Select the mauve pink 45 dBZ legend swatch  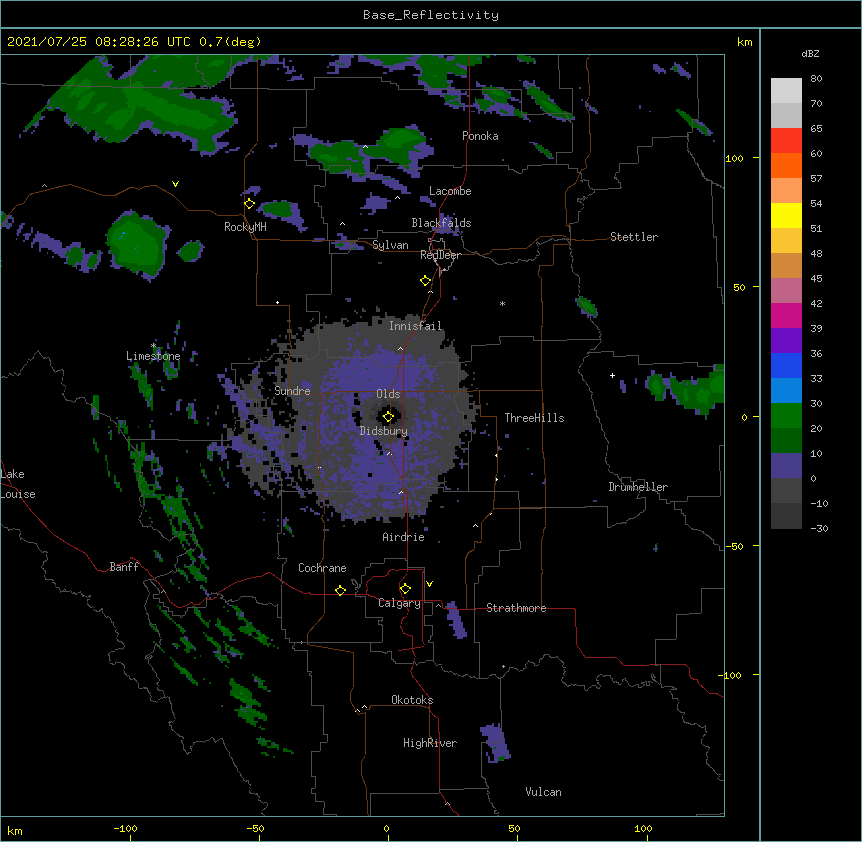[x=786, y=290]
